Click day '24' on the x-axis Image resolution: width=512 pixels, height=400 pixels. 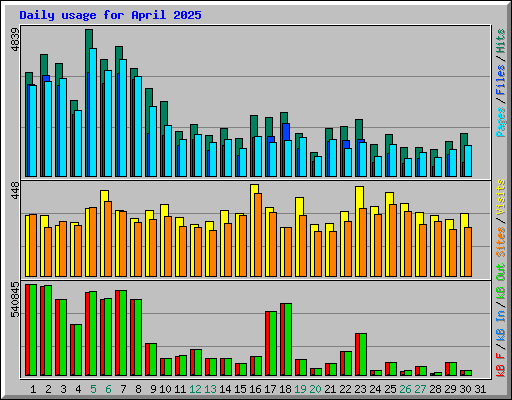(375, 389)
